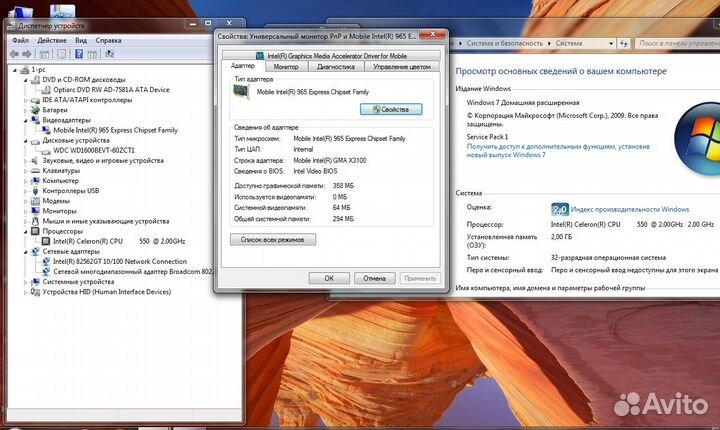Screen dimensions: 720x430
Task: Click the Клавиатуры keyboard icon
Action: point(35,171)
